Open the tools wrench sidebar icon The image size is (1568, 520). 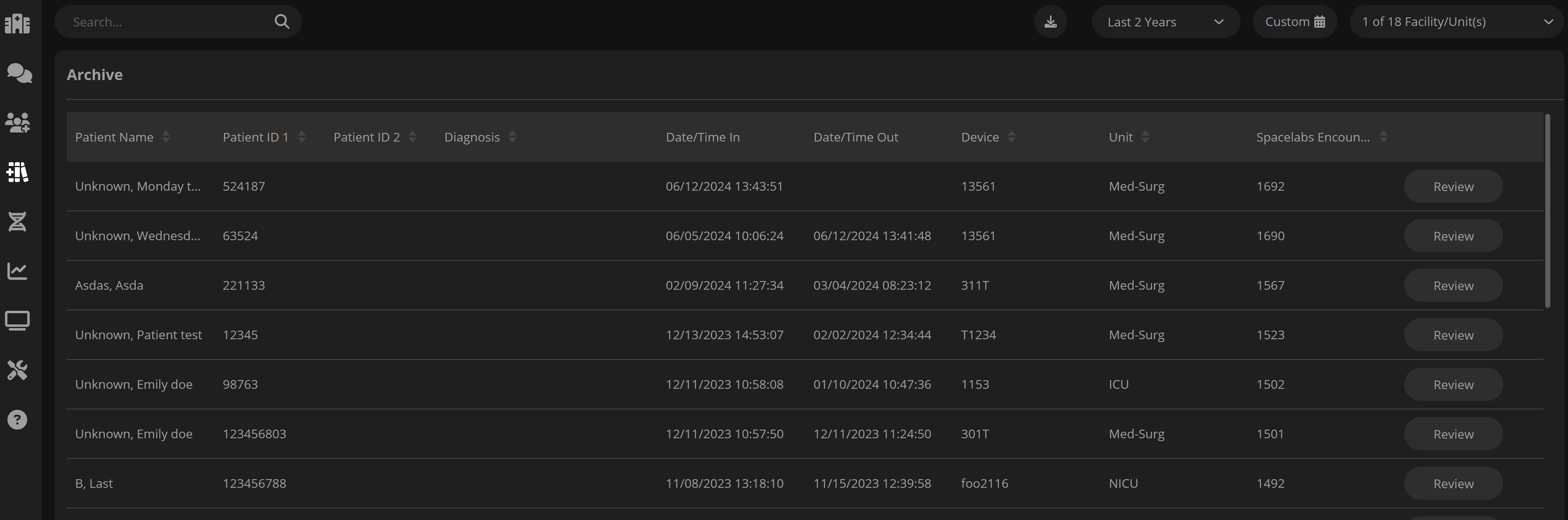tap(18, 370)
